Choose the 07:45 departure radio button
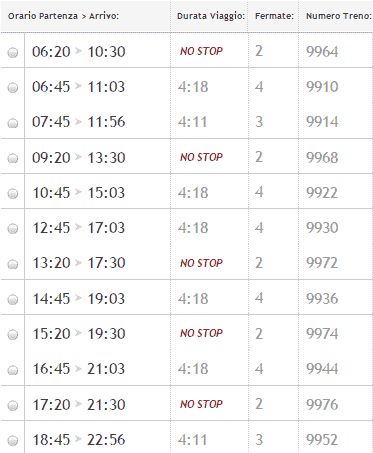This screenshot has width=373, height=453. tap(13, 123)
